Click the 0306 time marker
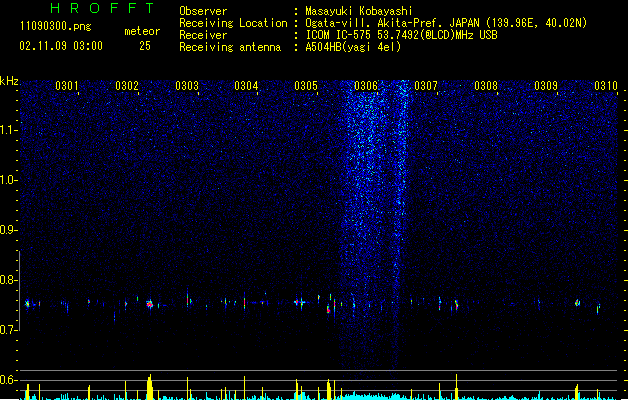 click(366, 86)
